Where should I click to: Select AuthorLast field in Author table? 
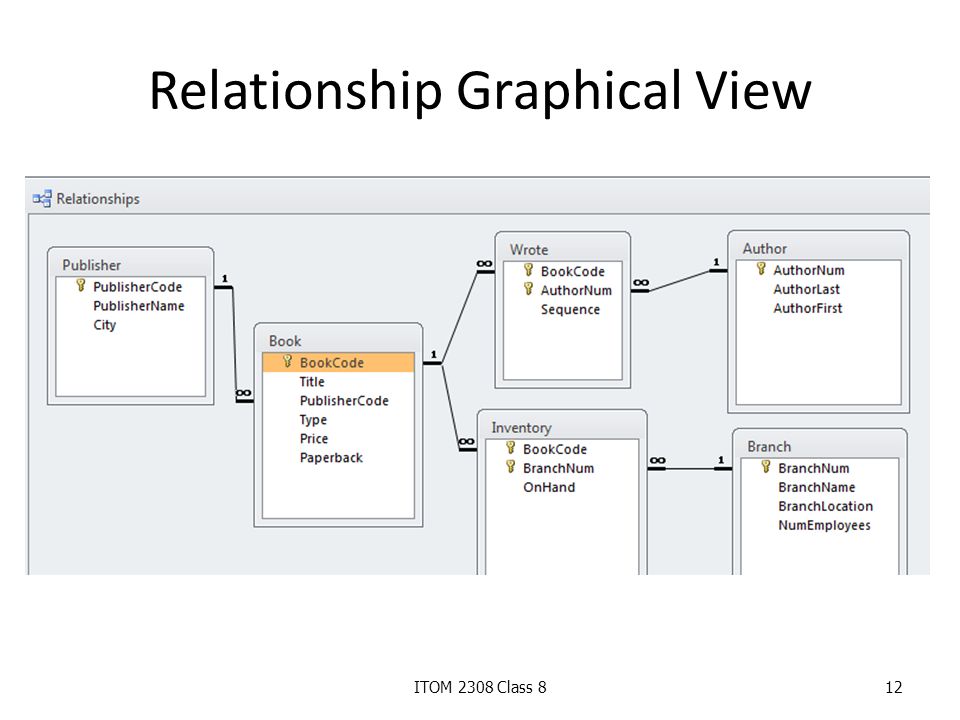coord(818,289)
